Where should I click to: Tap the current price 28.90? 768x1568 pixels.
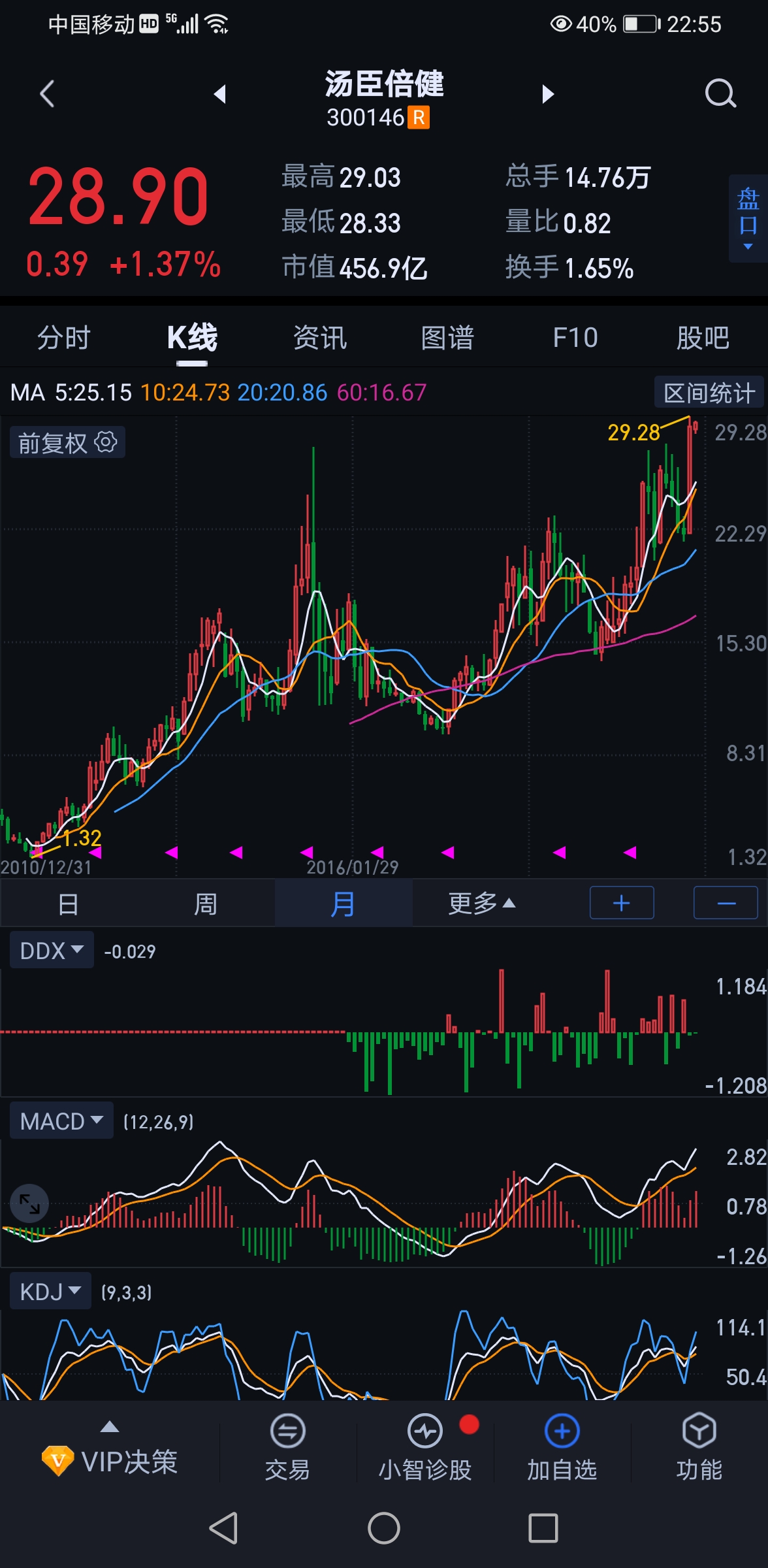[118, 197]
